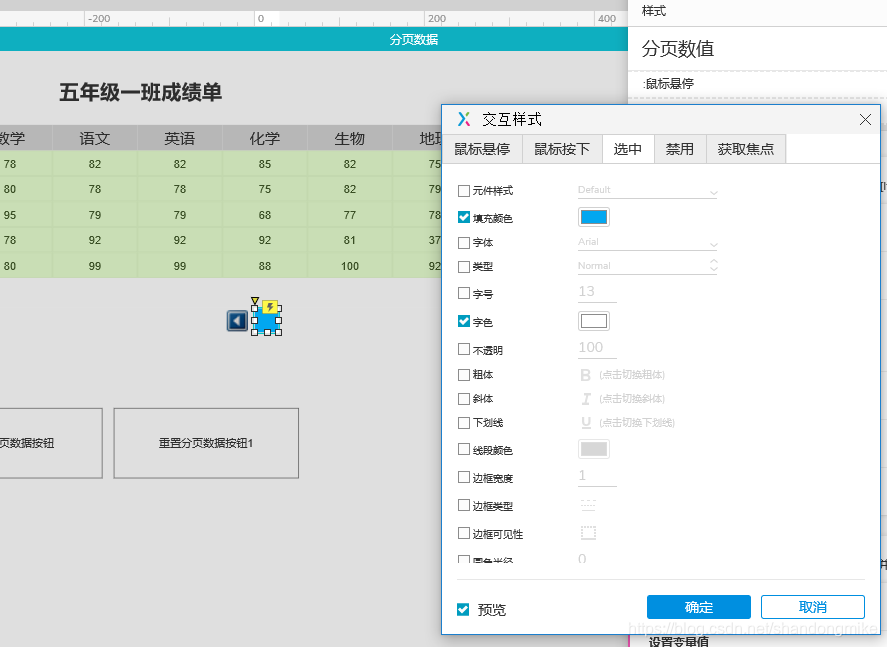Image resolution: width=887 pixels, height=647 pixels.
Task: Open the Arial font dropdown
Action: 648,243
